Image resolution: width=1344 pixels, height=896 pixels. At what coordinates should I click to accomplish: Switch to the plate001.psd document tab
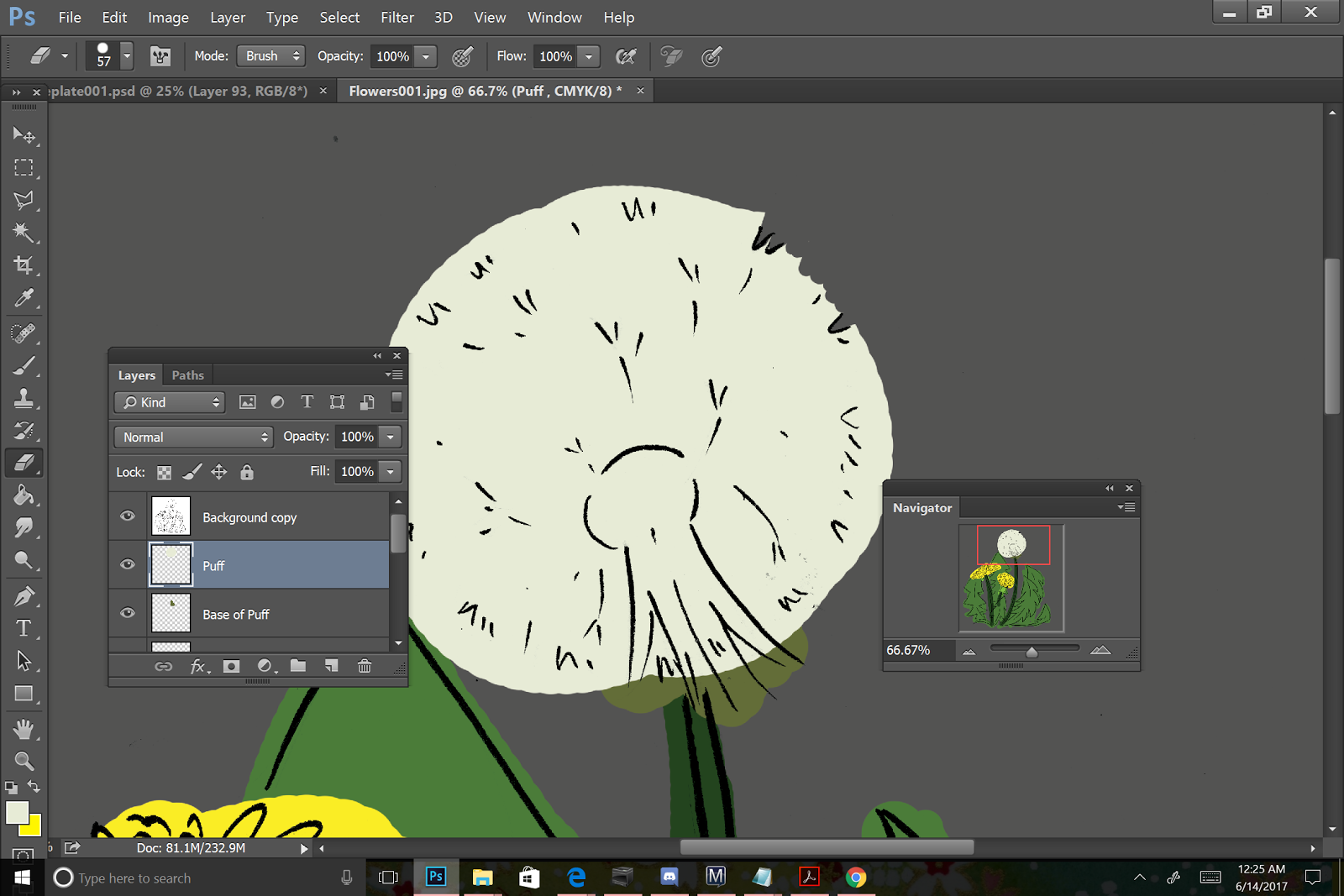point(178,91)
